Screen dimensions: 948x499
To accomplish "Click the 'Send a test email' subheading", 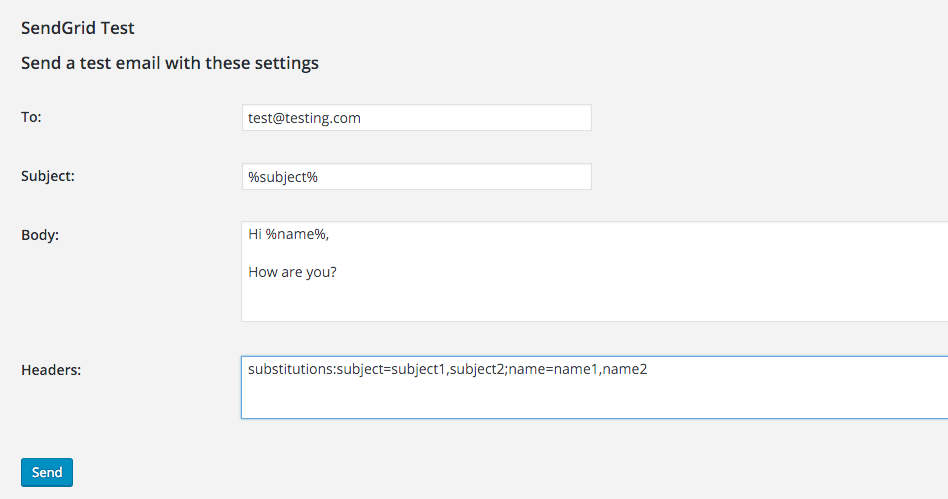I will coord(170,63).
